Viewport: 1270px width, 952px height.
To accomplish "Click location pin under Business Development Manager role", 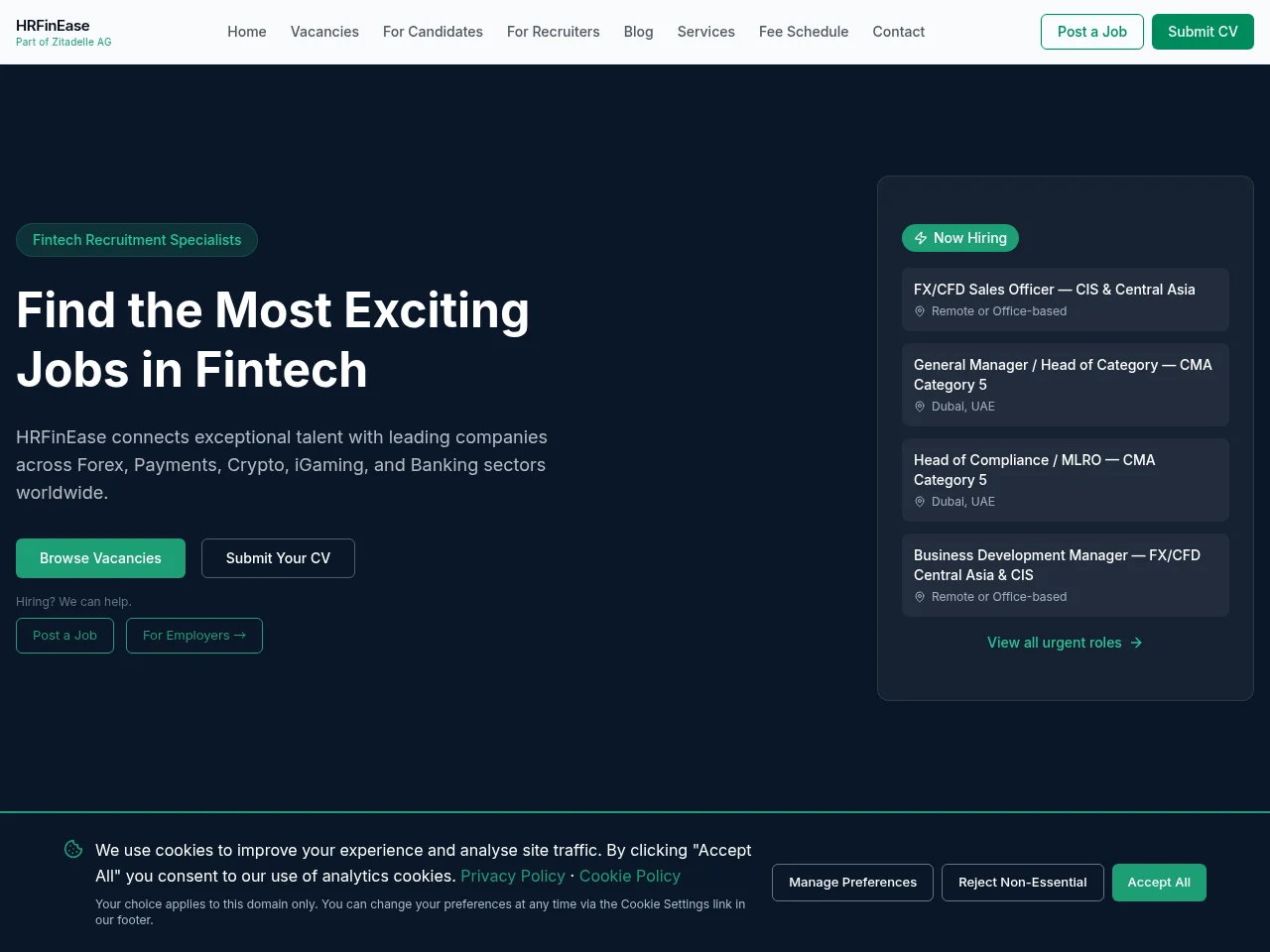I will (x=920, y=597).
